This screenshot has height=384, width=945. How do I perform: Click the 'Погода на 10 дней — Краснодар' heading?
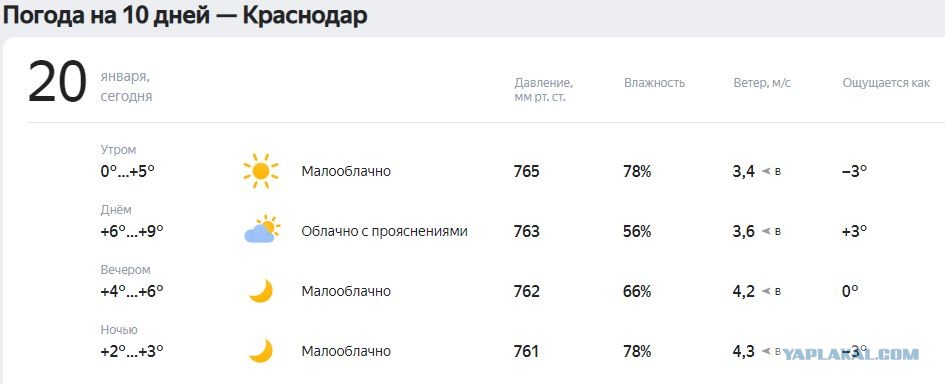click(x=185, y=16)
